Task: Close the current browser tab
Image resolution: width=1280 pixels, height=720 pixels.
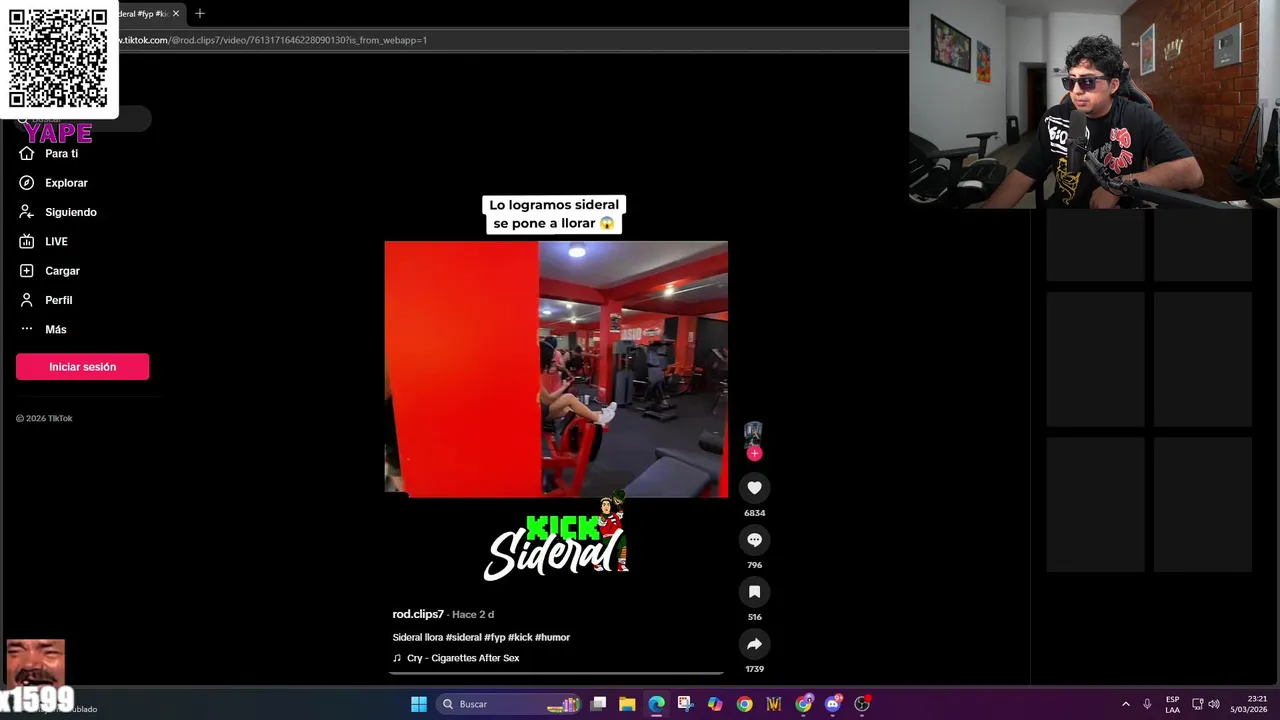Action: 176,14
